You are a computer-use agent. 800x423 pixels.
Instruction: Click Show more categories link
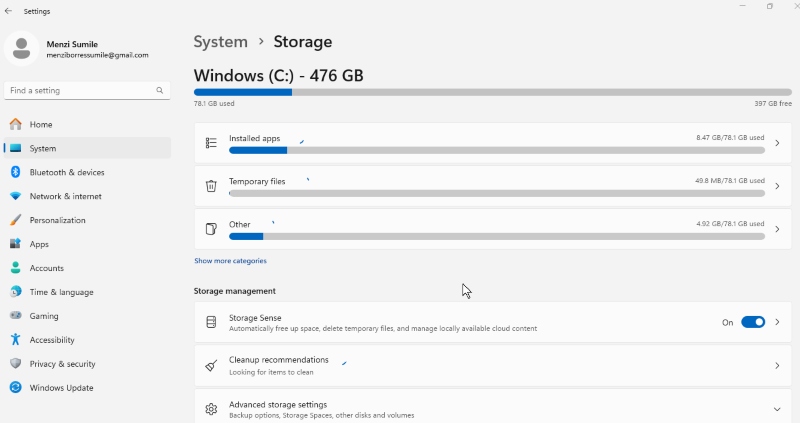[230, 261]
